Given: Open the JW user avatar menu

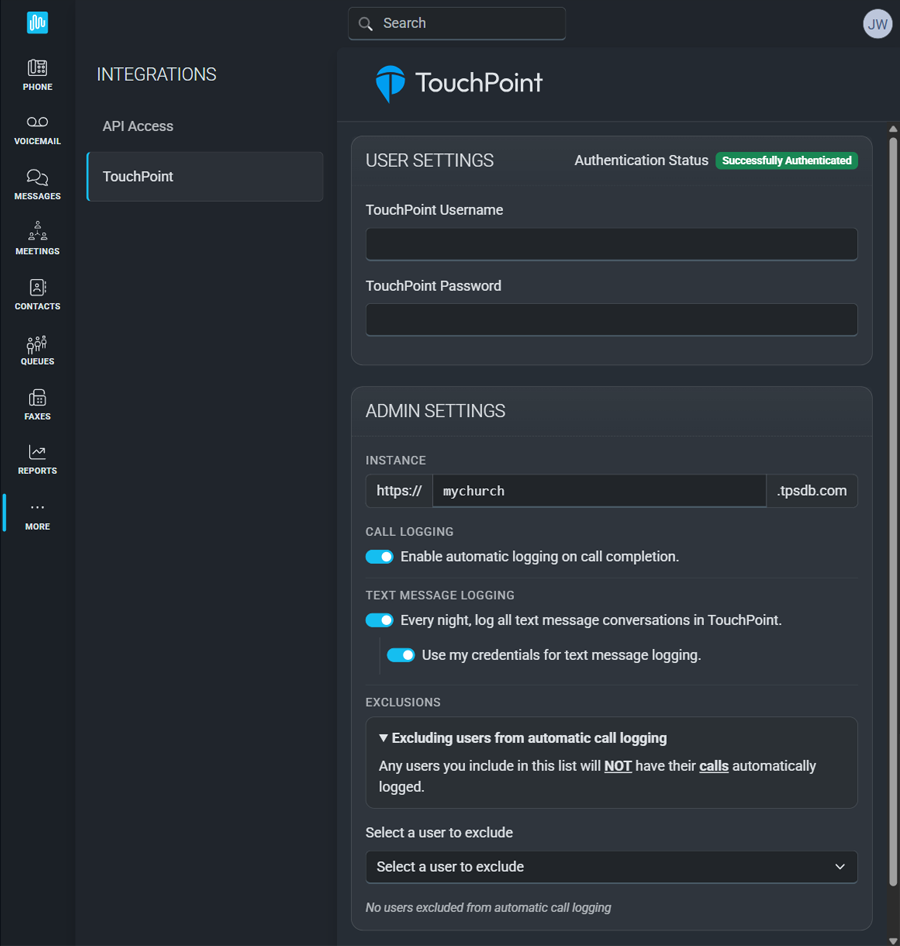Looking at the screenshot, I should [877, 24].
